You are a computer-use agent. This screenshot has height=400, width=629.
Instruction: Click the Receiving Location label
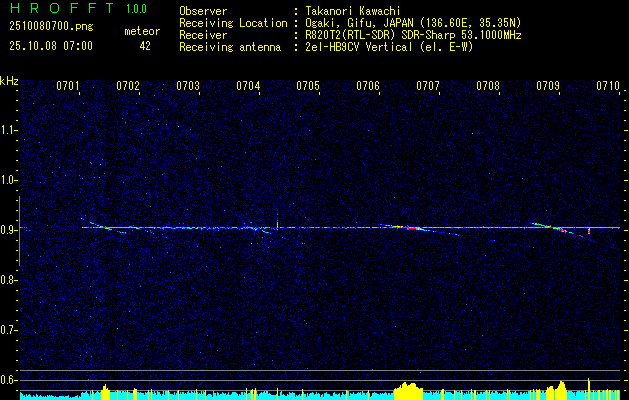233,23
